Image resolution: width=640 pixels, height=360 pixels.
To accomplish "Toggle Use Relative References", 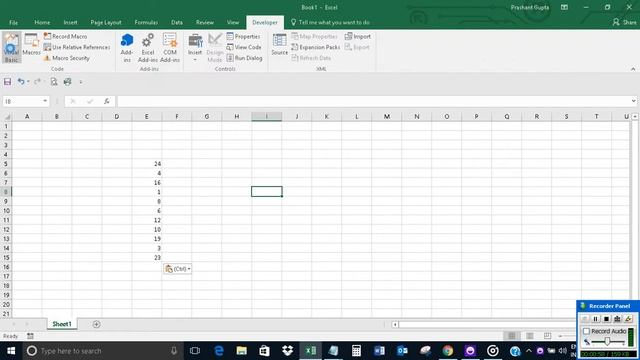I will coord(77,47).
